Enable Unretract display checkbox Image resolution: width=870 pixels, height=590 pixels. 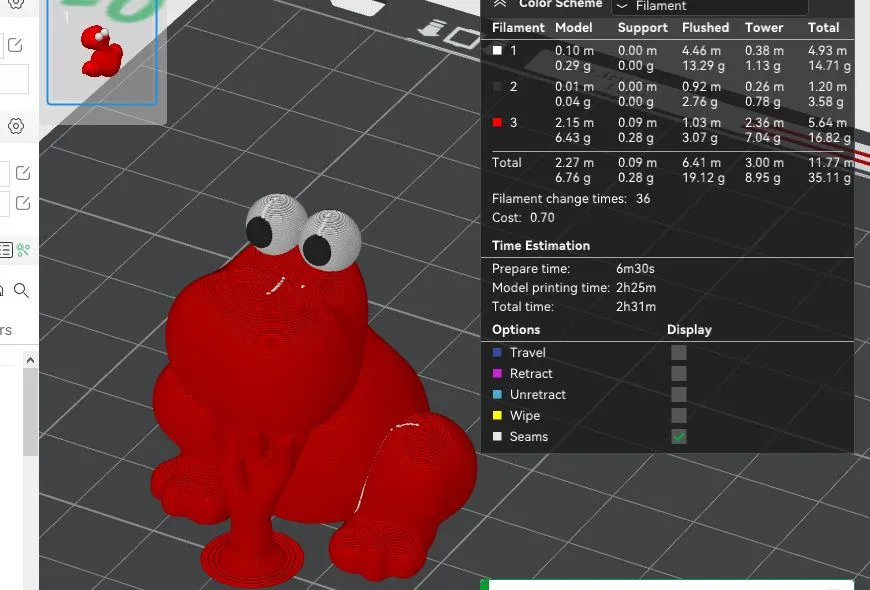tap(679, 394)
